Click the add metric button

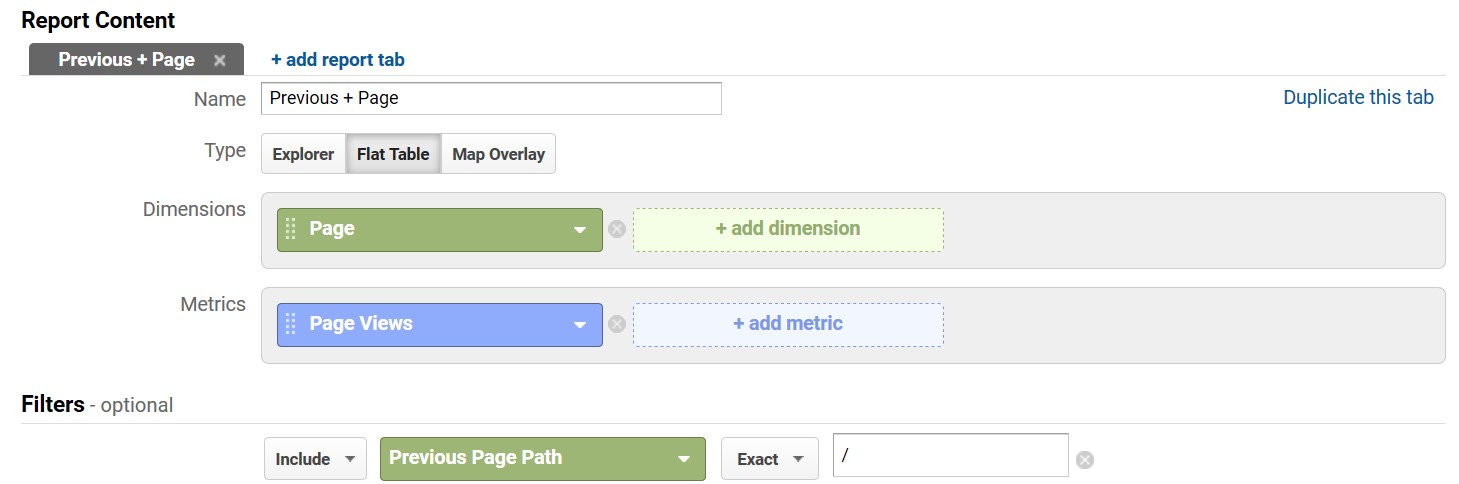[x=787, y=324]
